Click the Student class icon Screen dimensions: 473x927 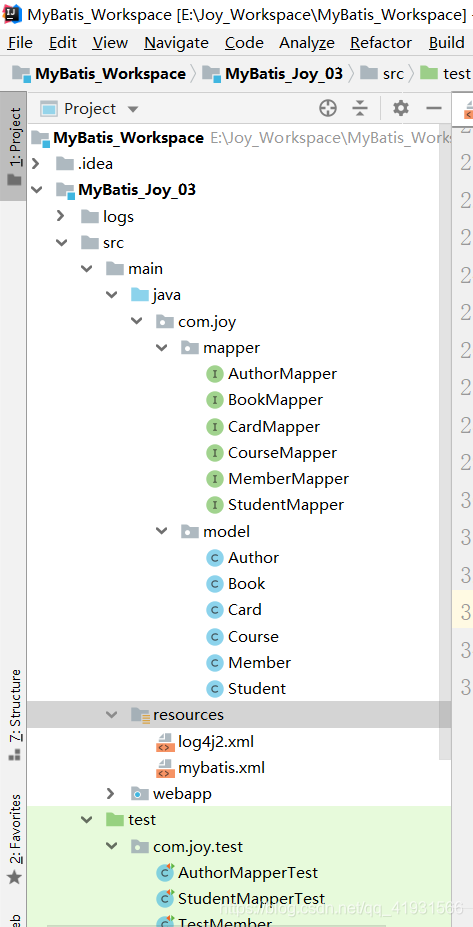pyautogui.click(x=214, y=689)
